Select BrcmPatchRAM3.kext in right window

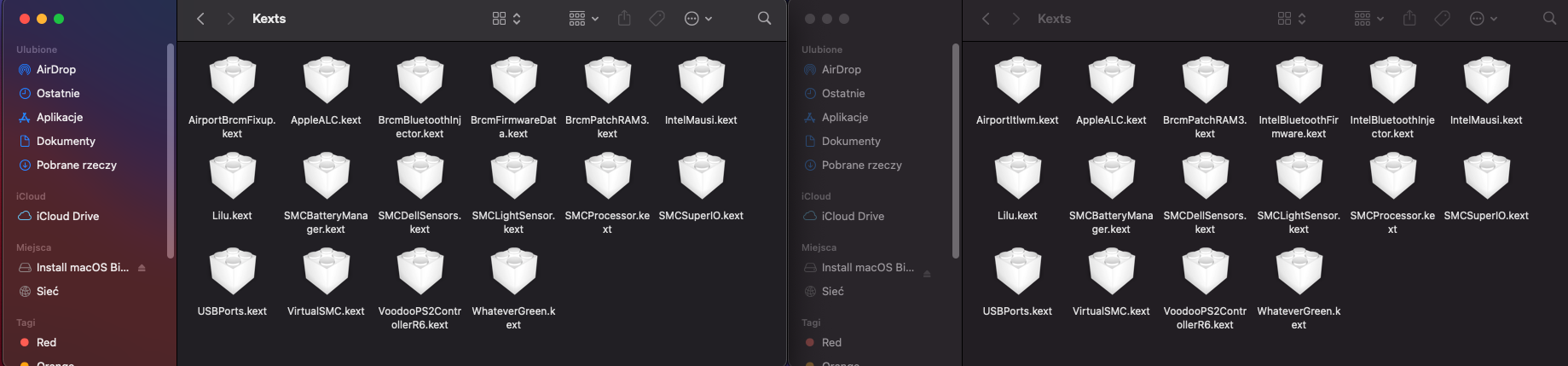tap(1205, 96)
